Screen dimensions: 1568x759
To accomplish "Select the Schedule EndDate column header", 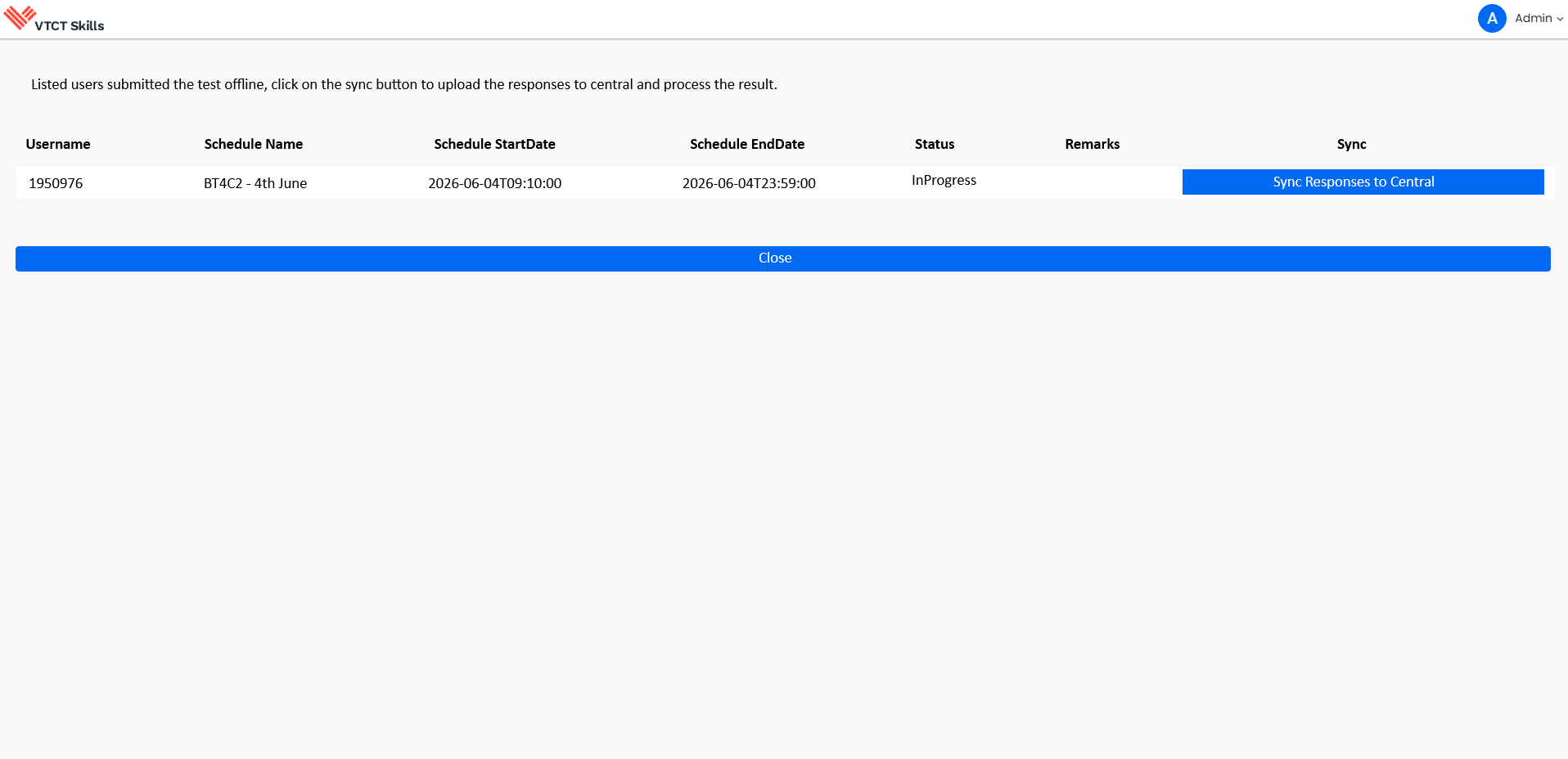I will (x=747, y=144).
